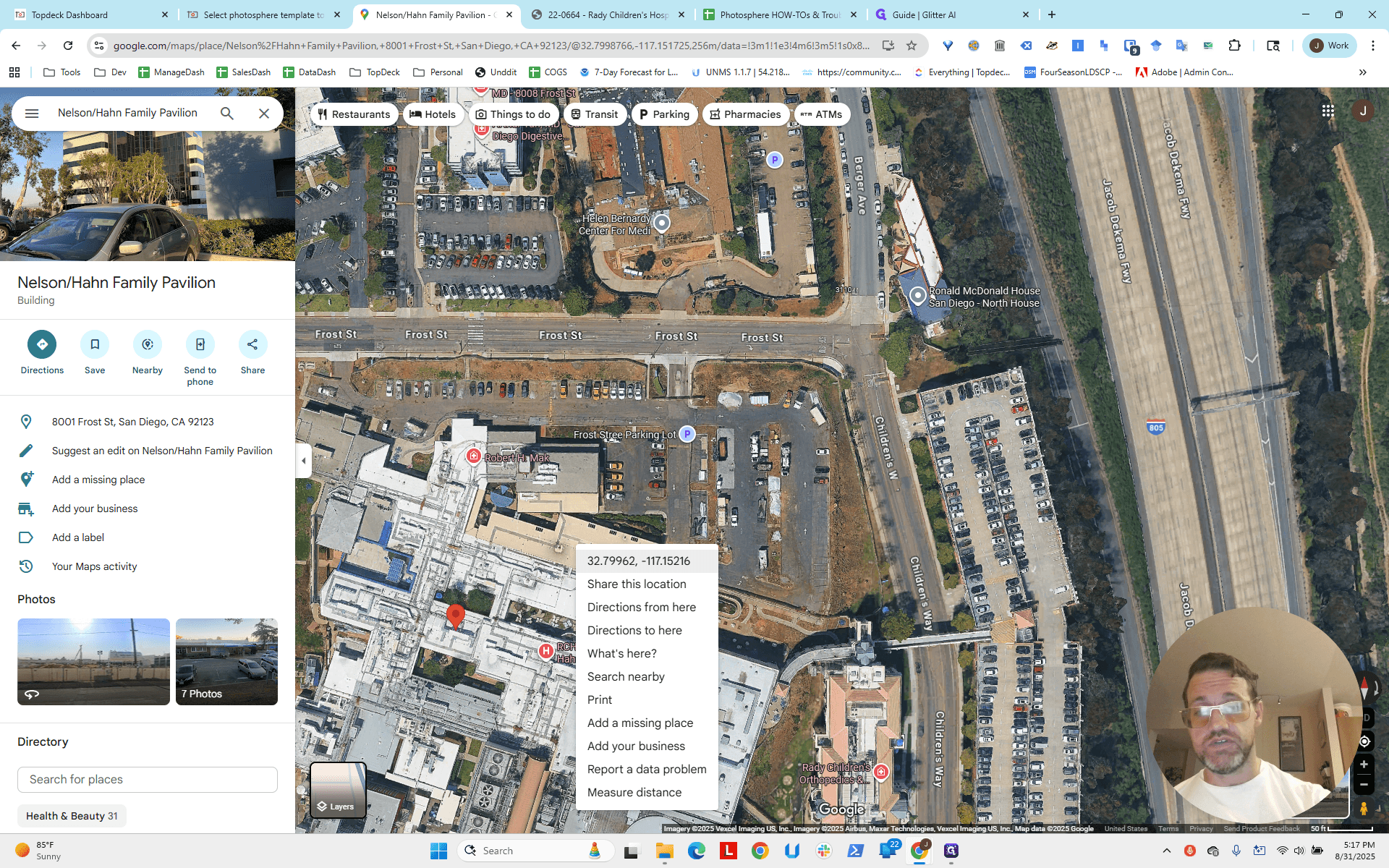Expand the hidden bookmarks chevron

click(x=1363, y=72)
